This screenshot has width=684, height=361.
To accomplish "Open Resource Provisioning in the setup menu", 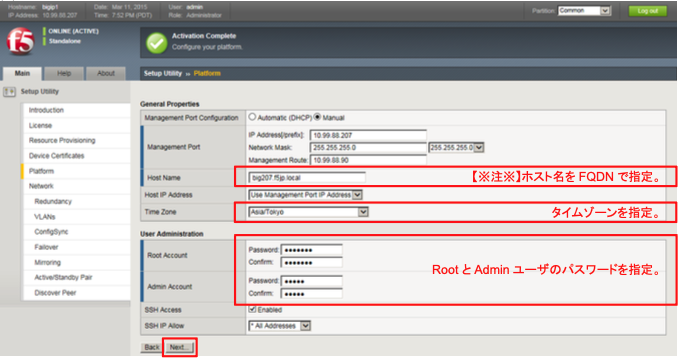I will pos(62,140).
